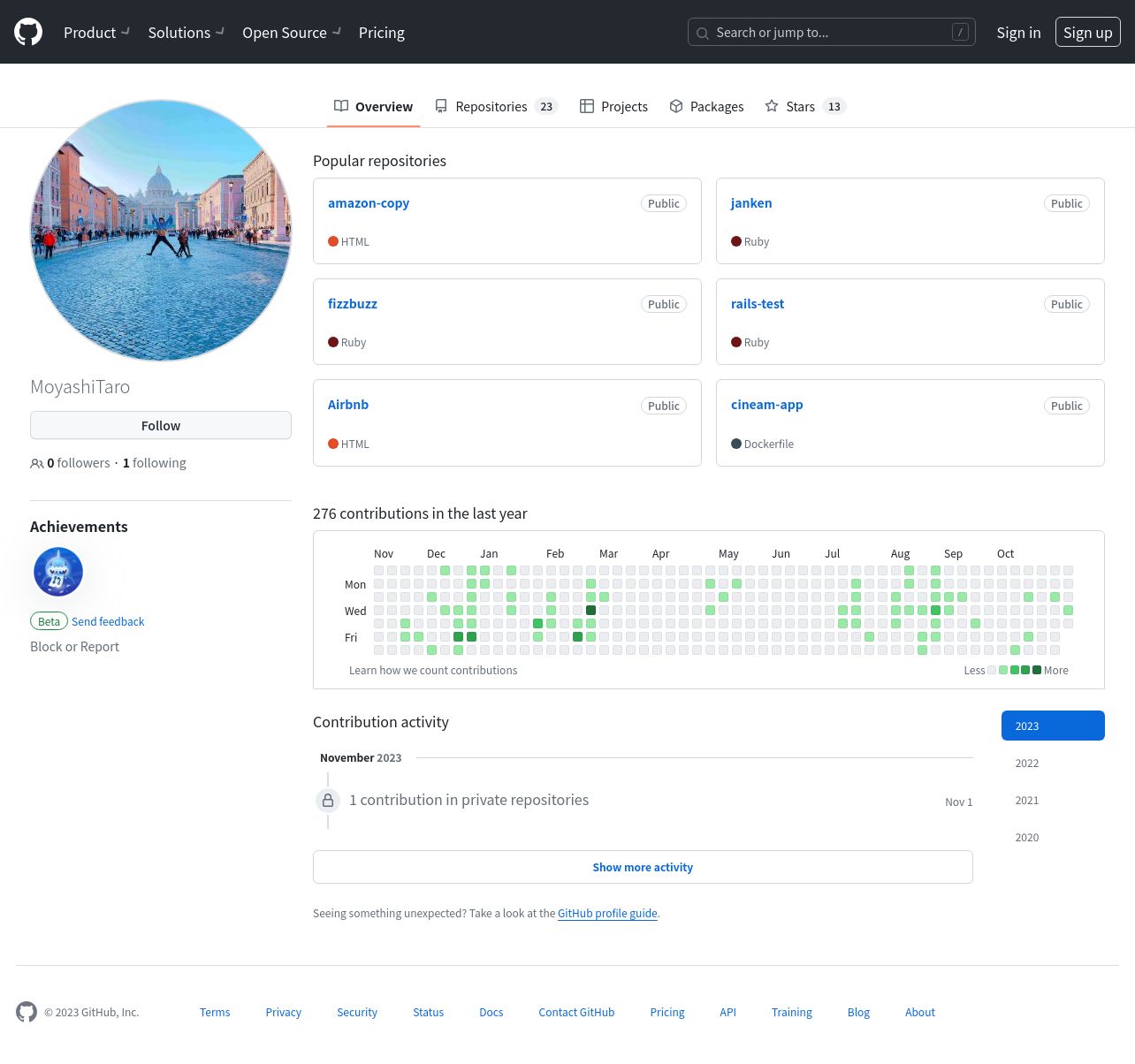Click the darkest green legend square

coord(1037,670)
